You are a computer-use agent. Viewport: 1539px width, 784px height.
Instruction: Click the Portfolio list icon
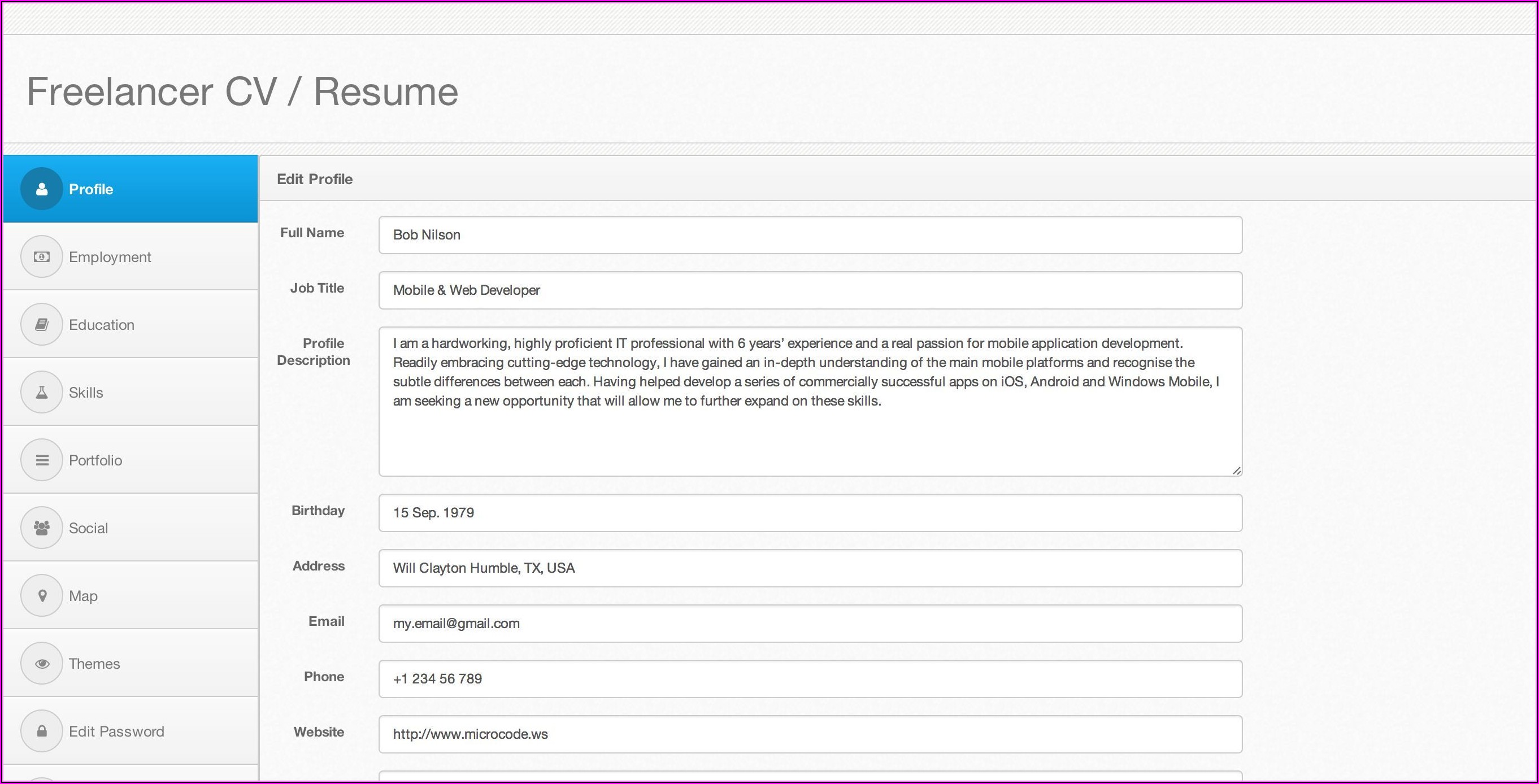pyautogui.click(x=42, y=460)
